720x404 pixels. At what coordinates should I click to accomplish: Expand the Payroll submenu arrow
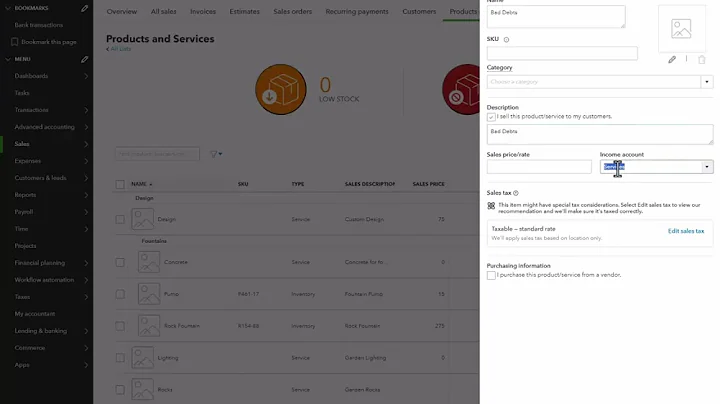pos(86,212)
